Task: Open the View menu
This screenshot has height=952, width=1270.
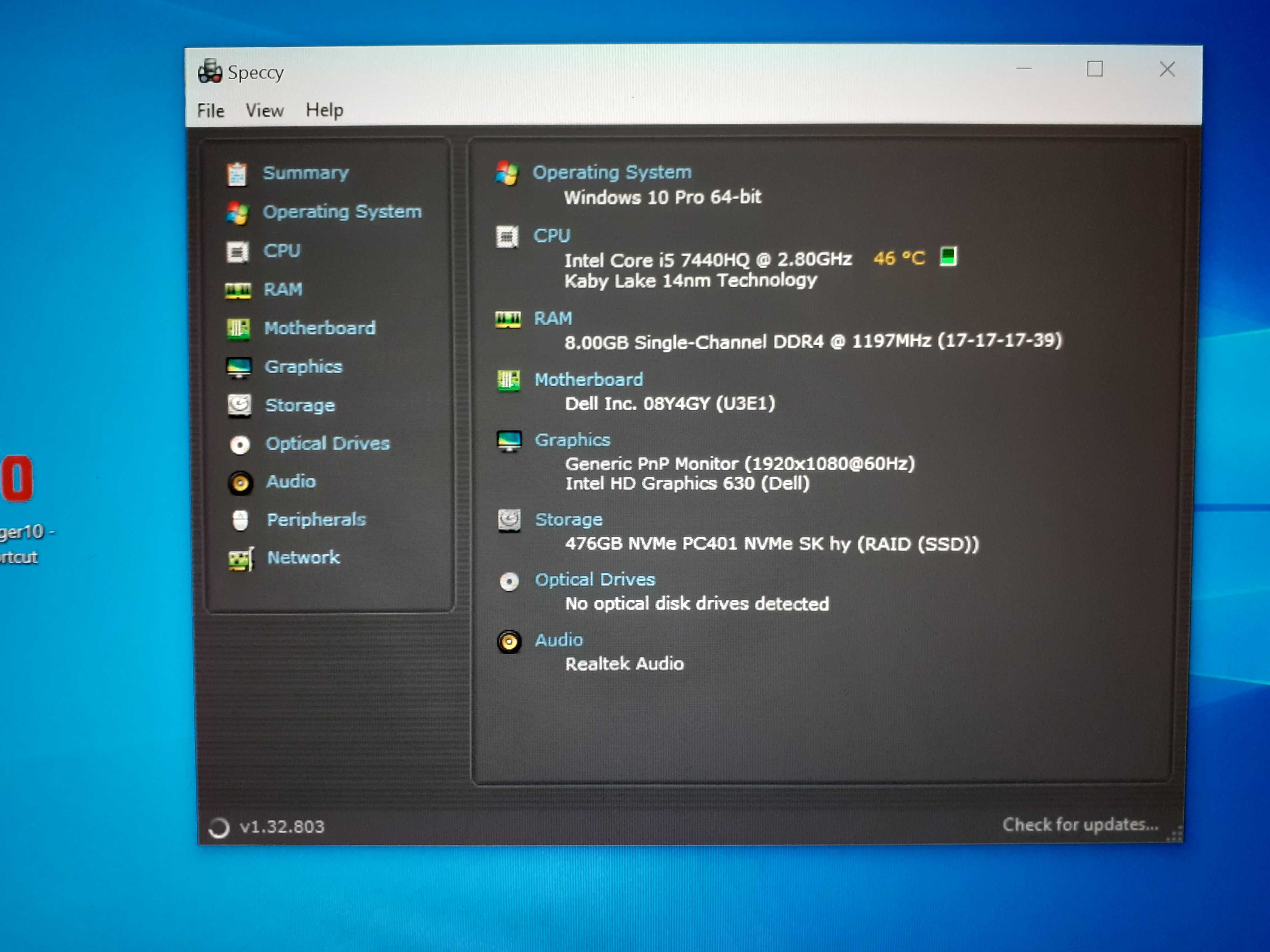Action: point(264,110)
